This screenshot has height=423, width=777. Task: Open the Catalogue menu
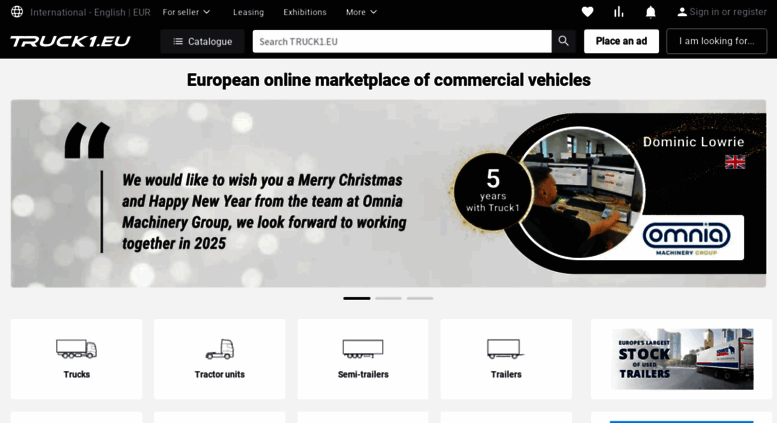[202, 41]
